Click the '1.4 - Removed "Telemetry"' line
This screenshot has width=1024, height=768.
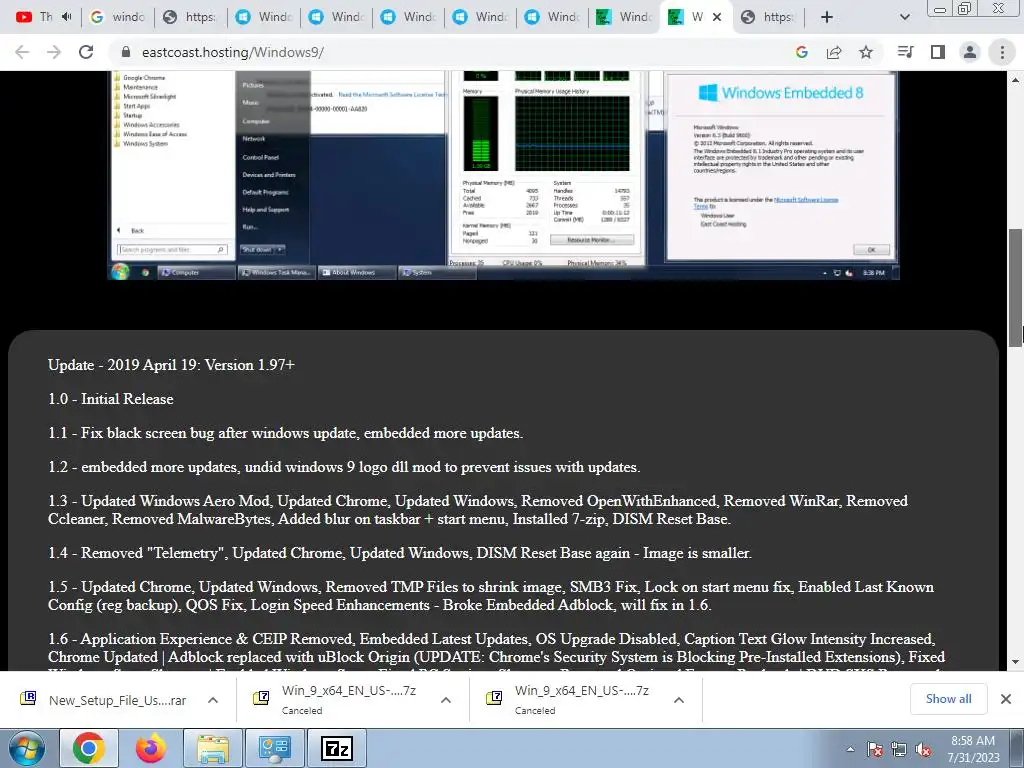(400, 553)
